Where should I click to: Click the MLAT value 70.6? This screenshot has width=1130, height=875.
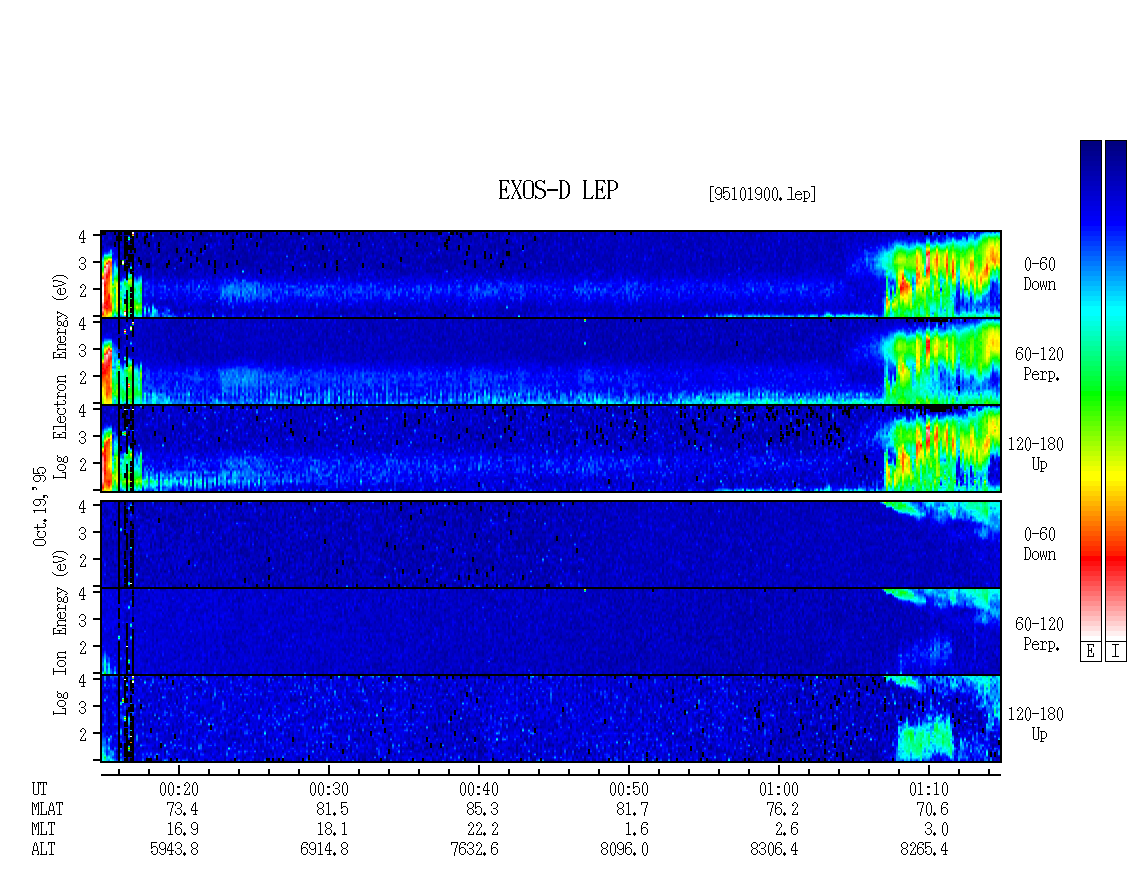pos(932,809)
